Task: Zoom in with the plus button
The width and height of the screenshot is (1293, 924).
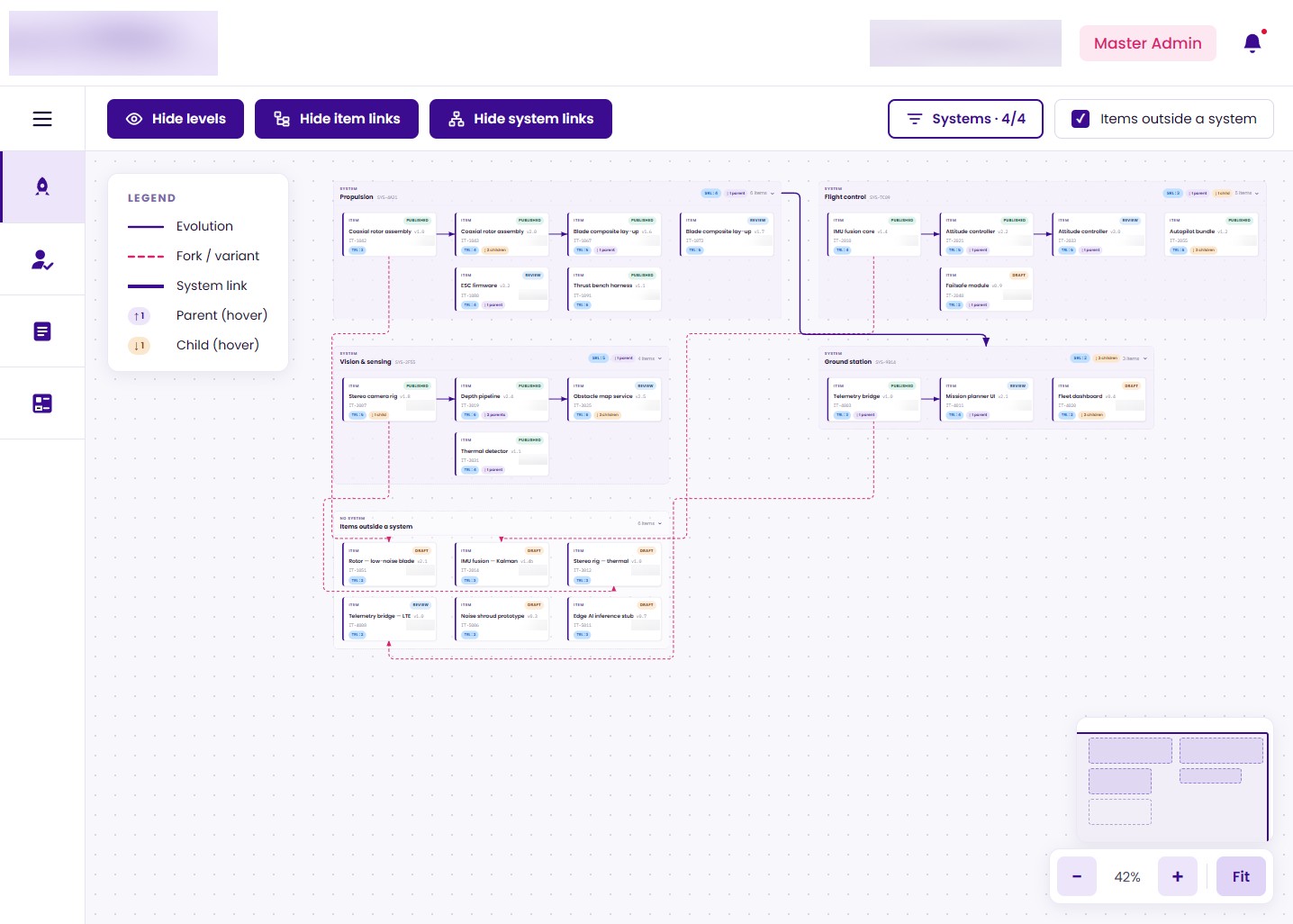Action: (x=1177, y=876)
